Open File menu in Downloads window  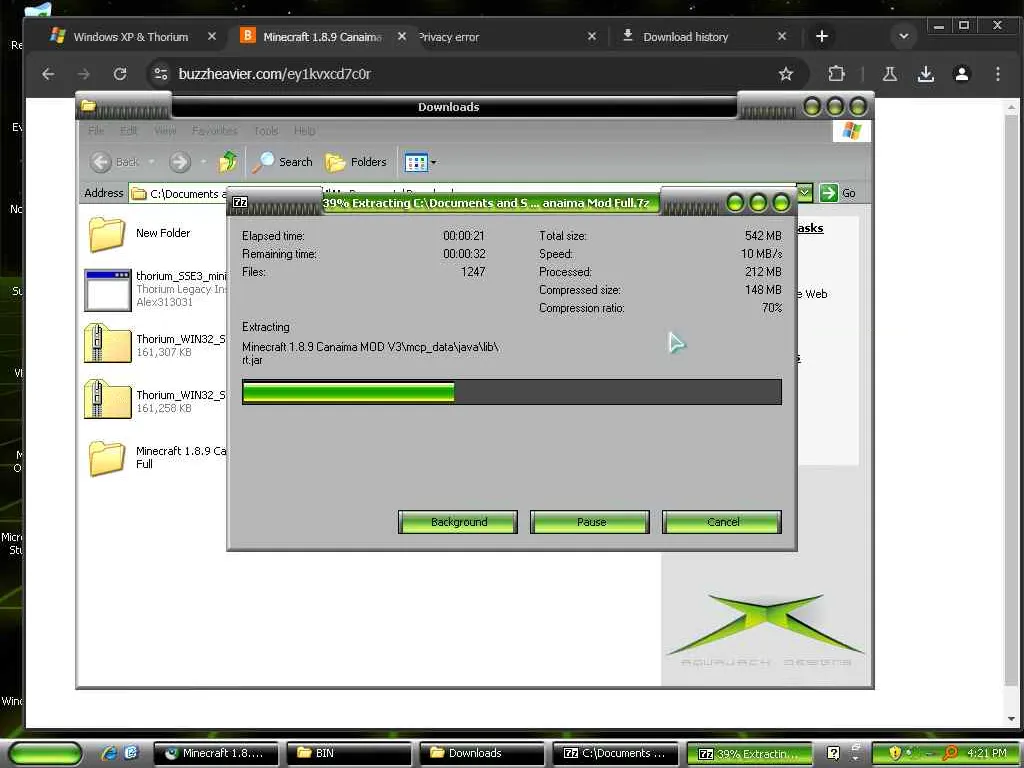click(x=96, y=131)
